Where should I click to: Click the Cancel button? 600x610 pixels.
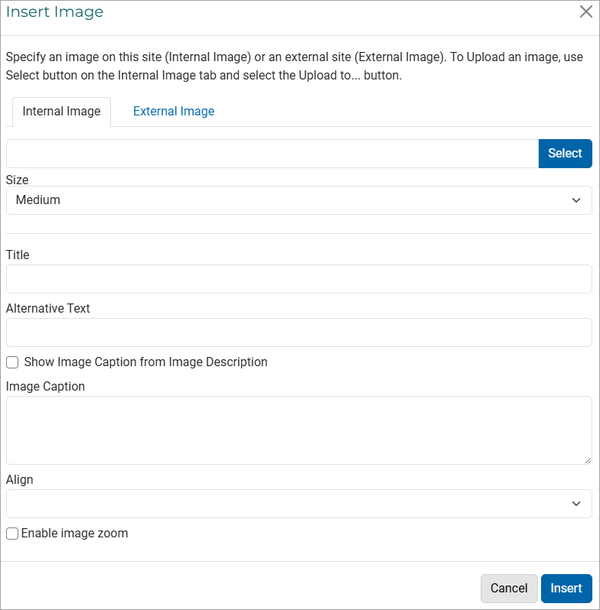[509, 588]
